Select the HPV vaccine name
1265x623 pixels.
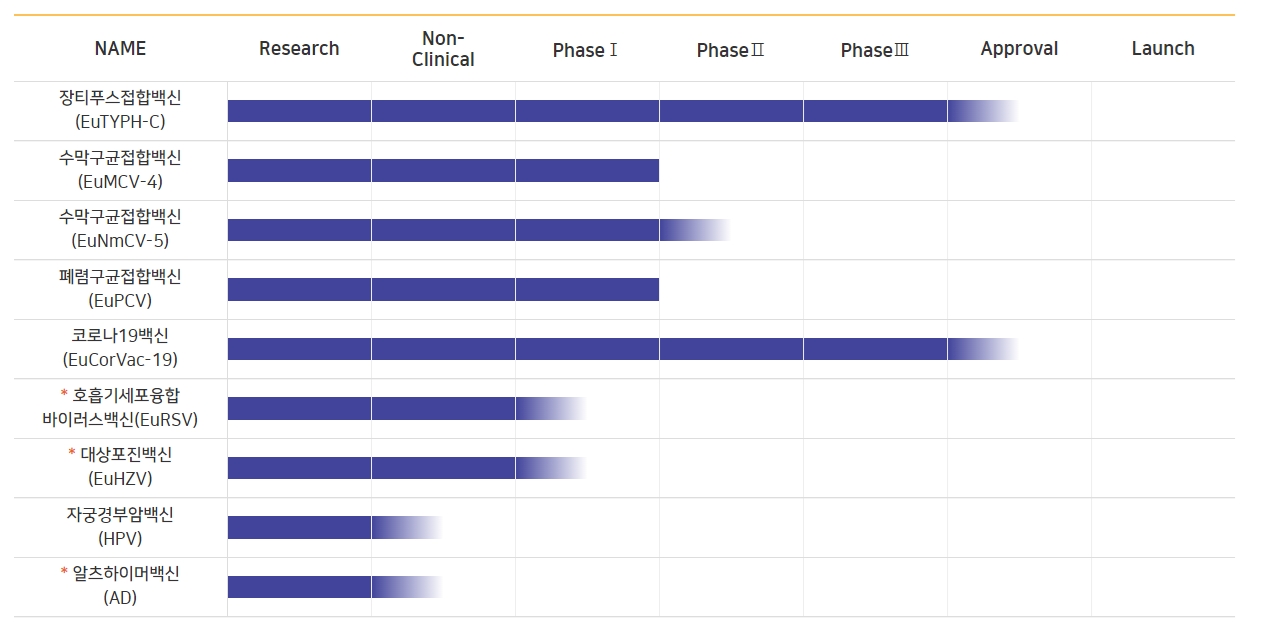point(120,527)
